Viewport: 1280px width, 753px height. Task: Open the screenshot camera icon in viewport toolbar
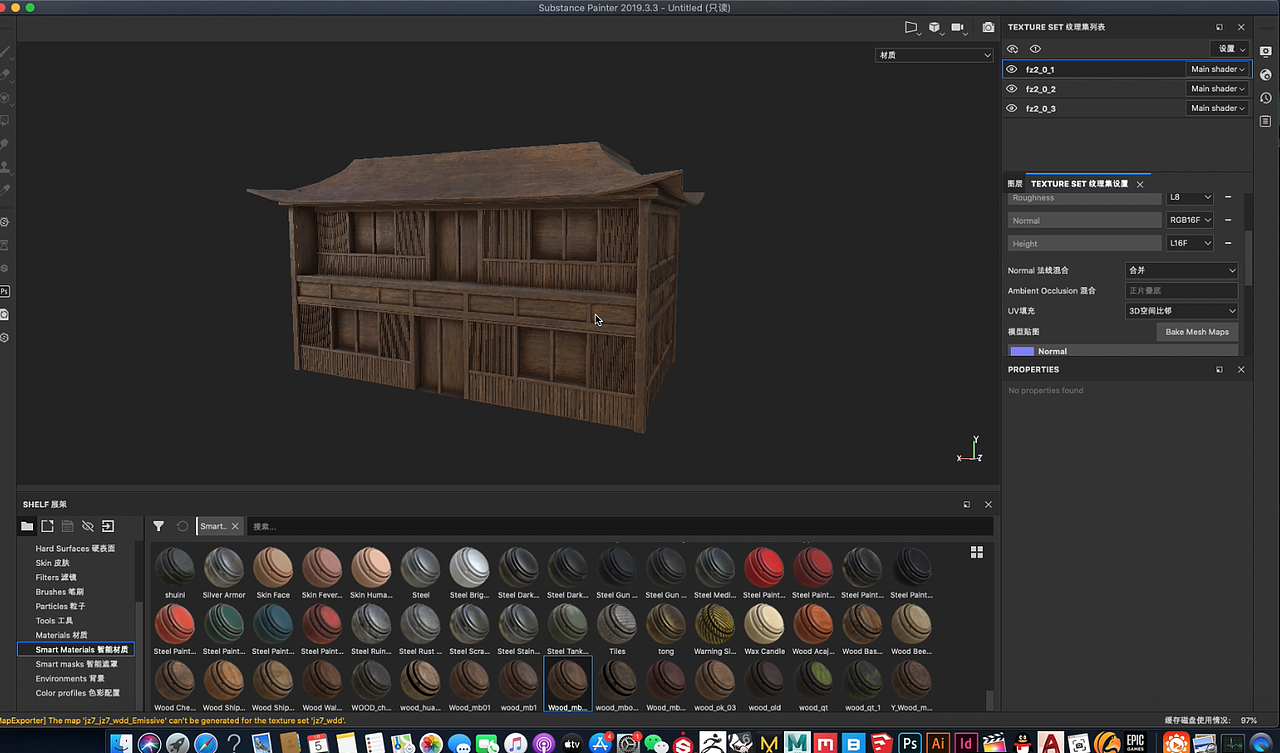point(988,28)
